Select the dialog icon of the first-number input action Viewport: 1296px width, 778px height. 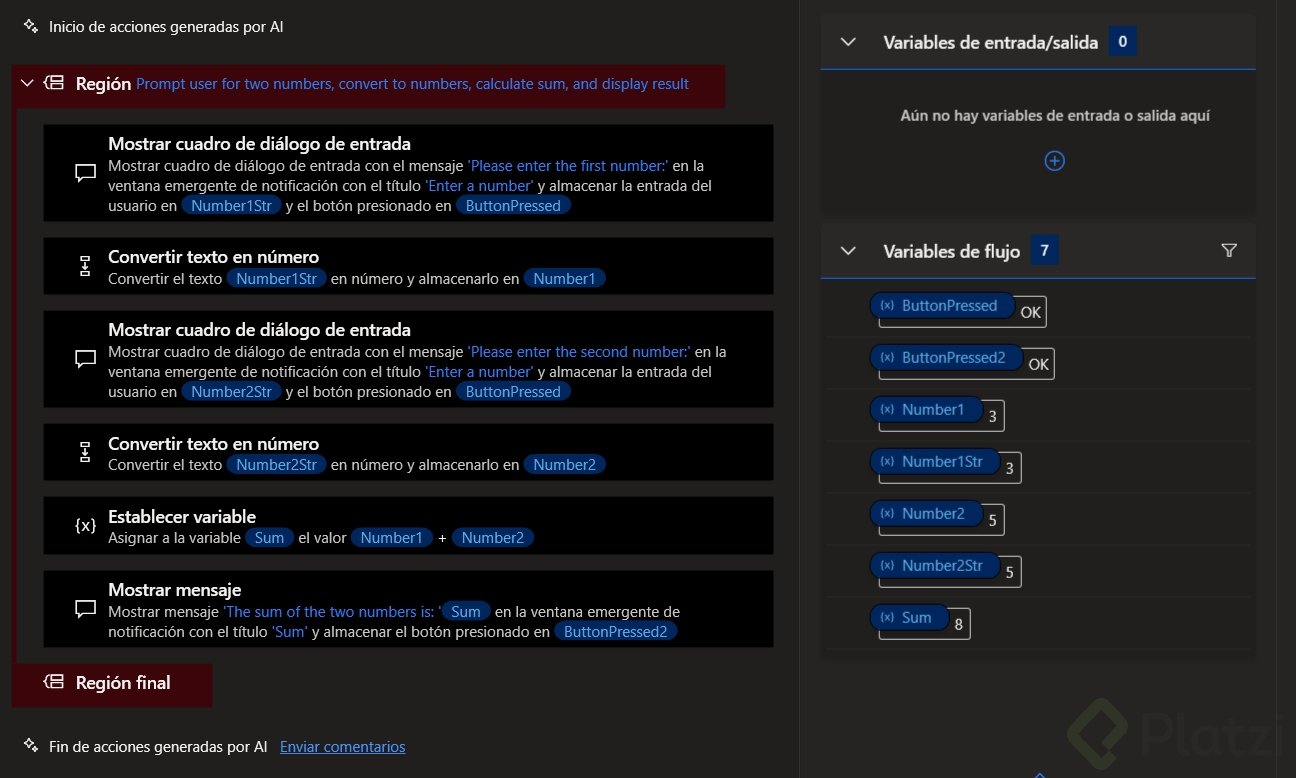coord(85,172)
